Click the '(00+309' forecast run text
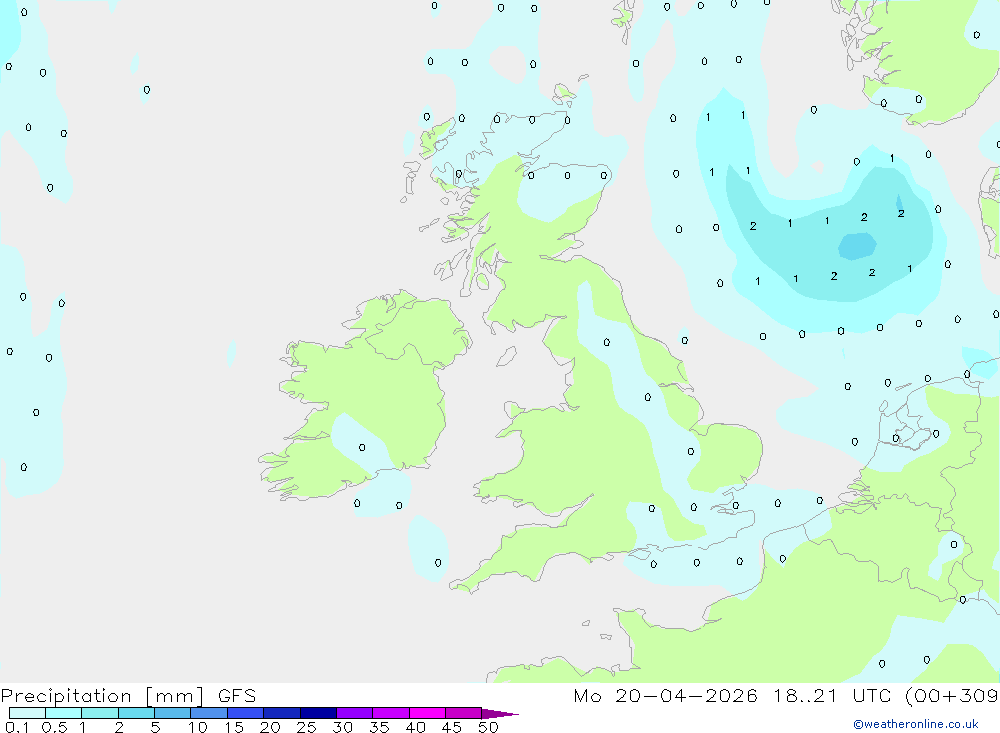Viewport: 1000px width, 733px height. [952, 696]
